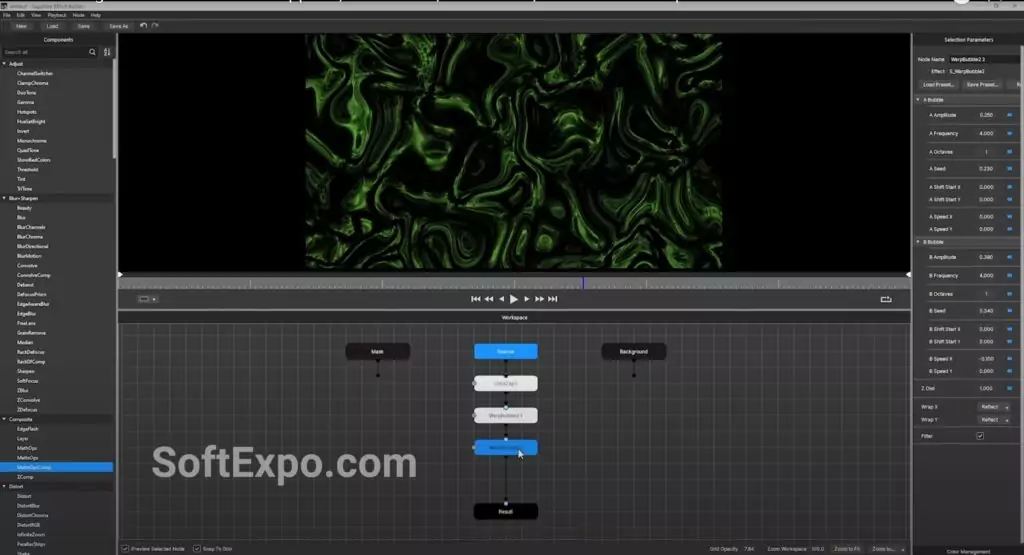Click the A Shift Start X blue icon
The width and height of the screenshot is (1024, 555).
[x=1009, y=187]
